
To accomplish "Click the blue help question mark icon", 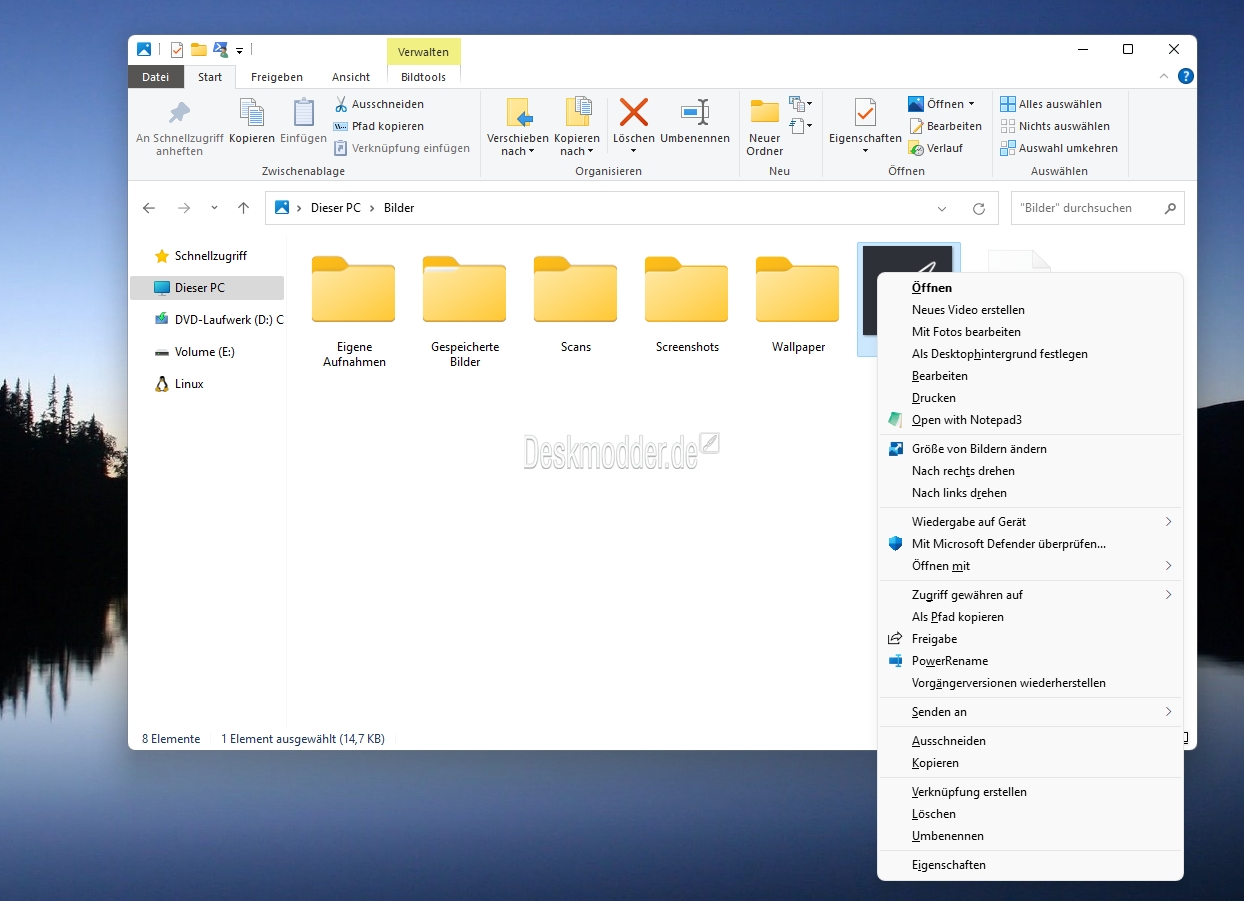I will pyautogui.click(x=1185, y=76).
